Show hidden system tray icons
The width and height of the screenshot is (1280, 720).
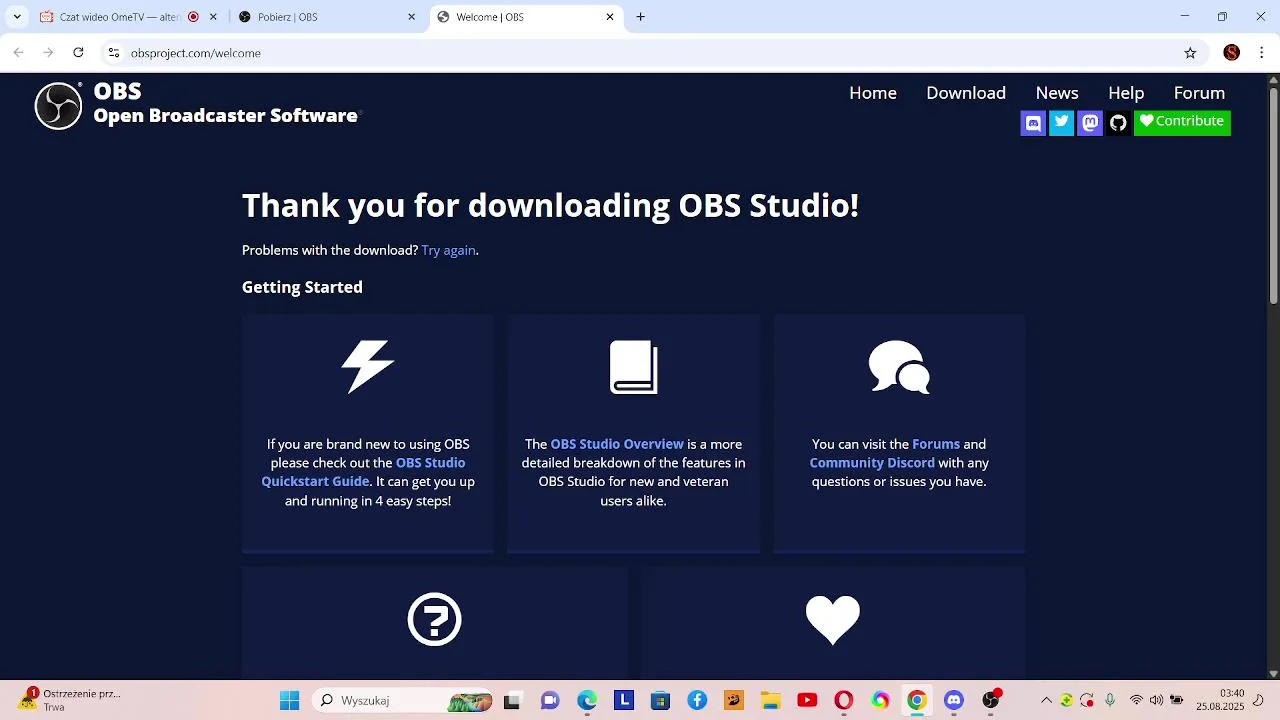click(x=1046, y=701)
